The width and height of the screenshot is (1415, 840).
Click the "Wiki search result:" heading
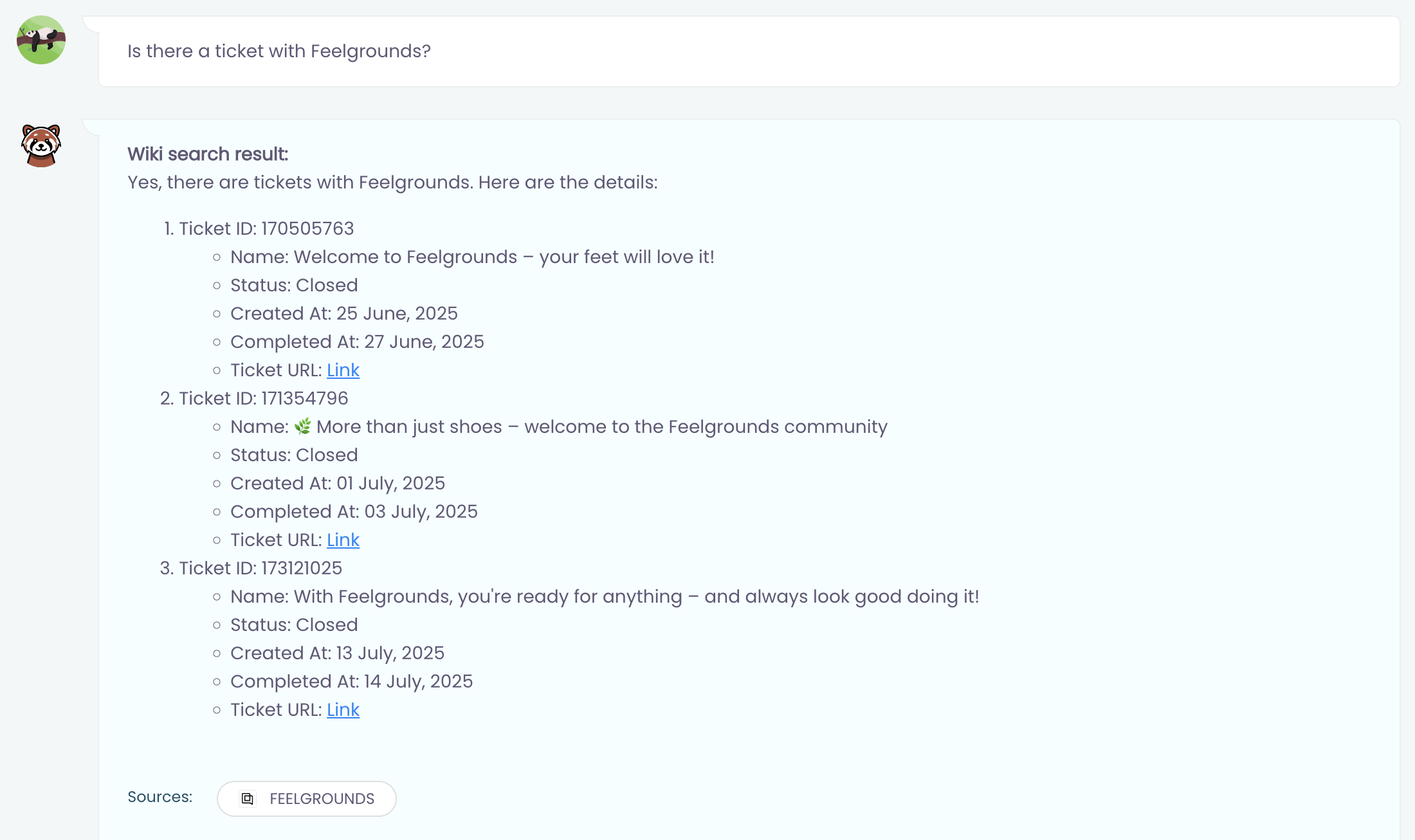208,154
